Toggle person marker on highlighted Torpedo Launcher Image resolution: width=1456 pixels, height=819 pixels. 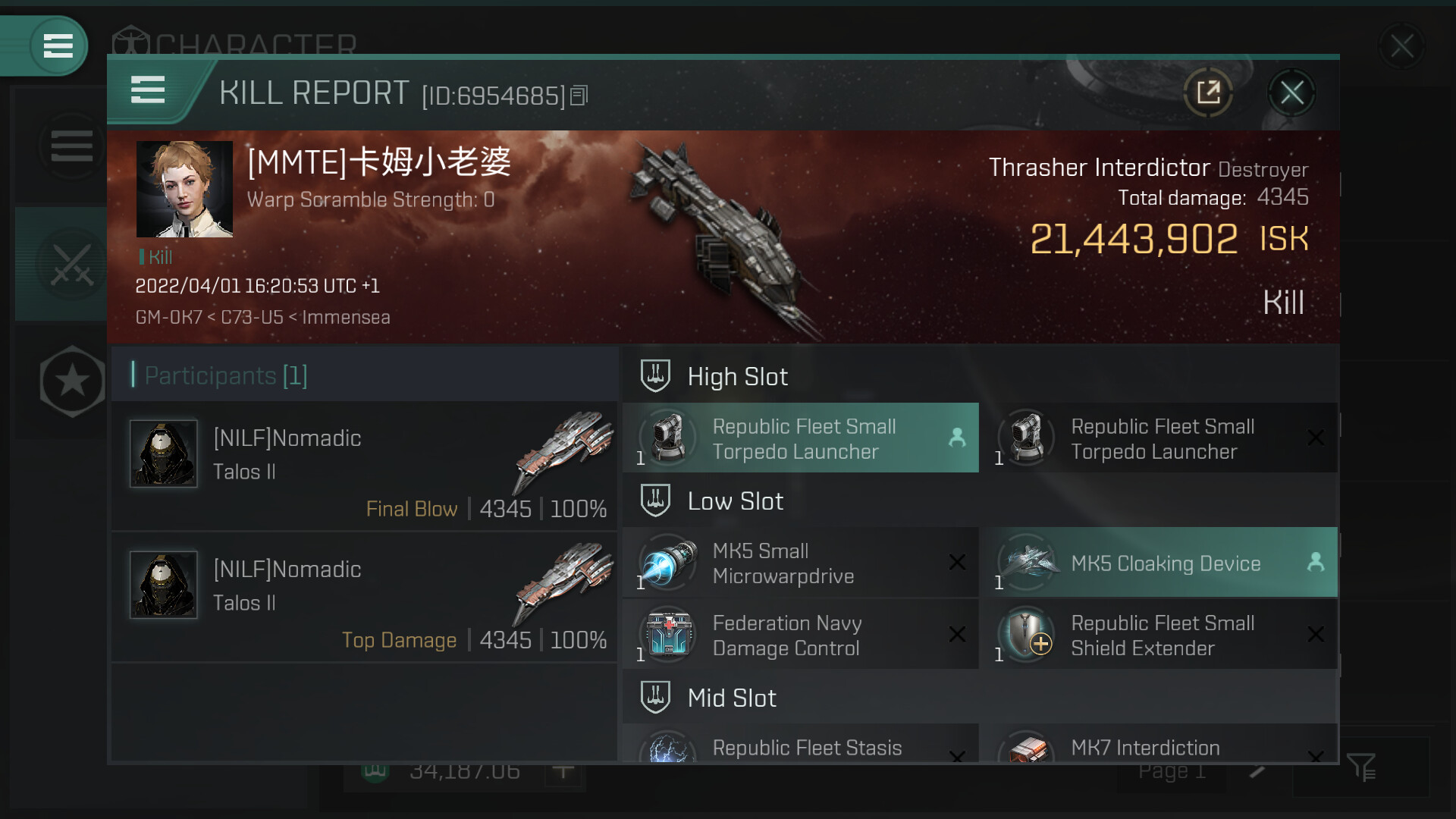pyautogui.click(x=957, y=438)
